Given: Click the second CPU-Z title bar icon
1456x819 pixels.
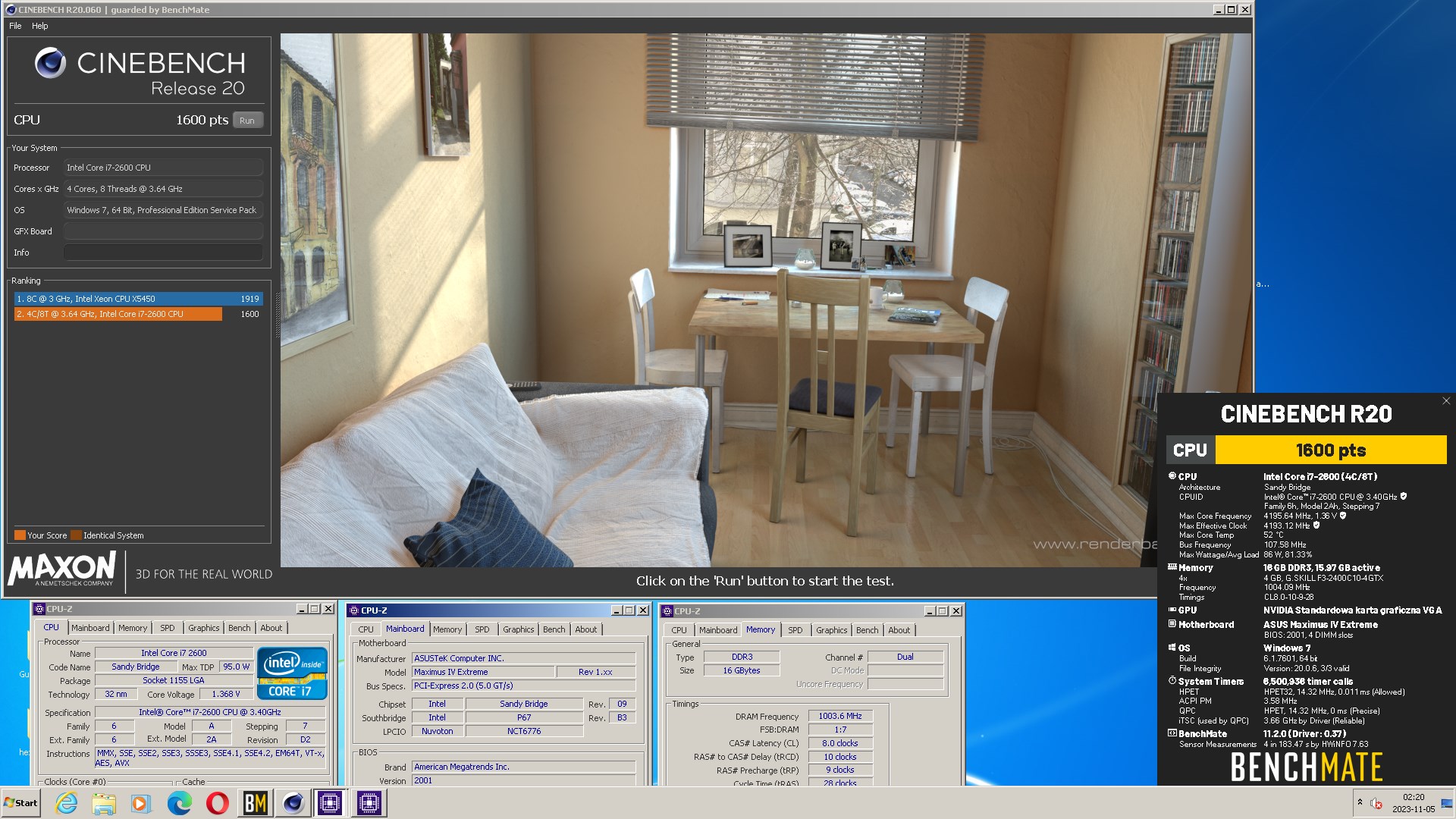Looking at the screenshot, I should click(353, 610).
